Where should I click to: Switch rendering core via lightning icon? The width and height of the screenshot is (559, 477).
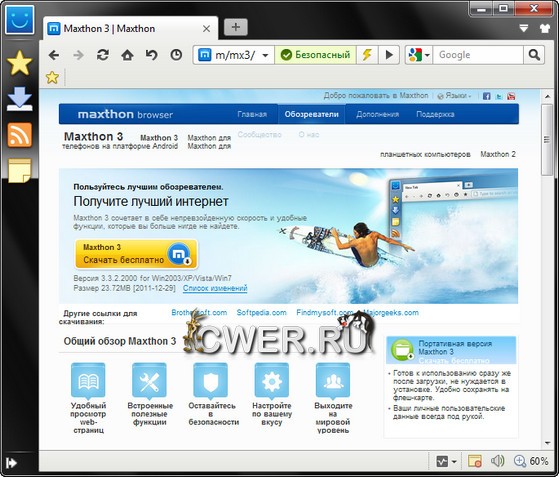[x=367, y=55]
